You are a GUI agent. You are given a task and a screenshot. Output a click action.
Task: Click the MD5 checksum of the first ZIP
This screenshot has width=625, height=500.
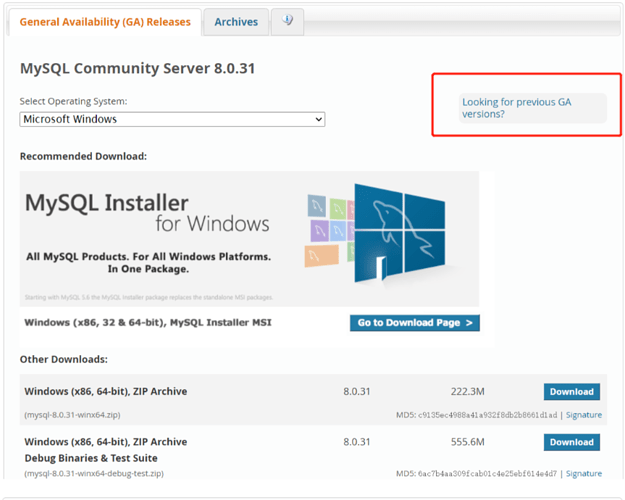point(476,414)
